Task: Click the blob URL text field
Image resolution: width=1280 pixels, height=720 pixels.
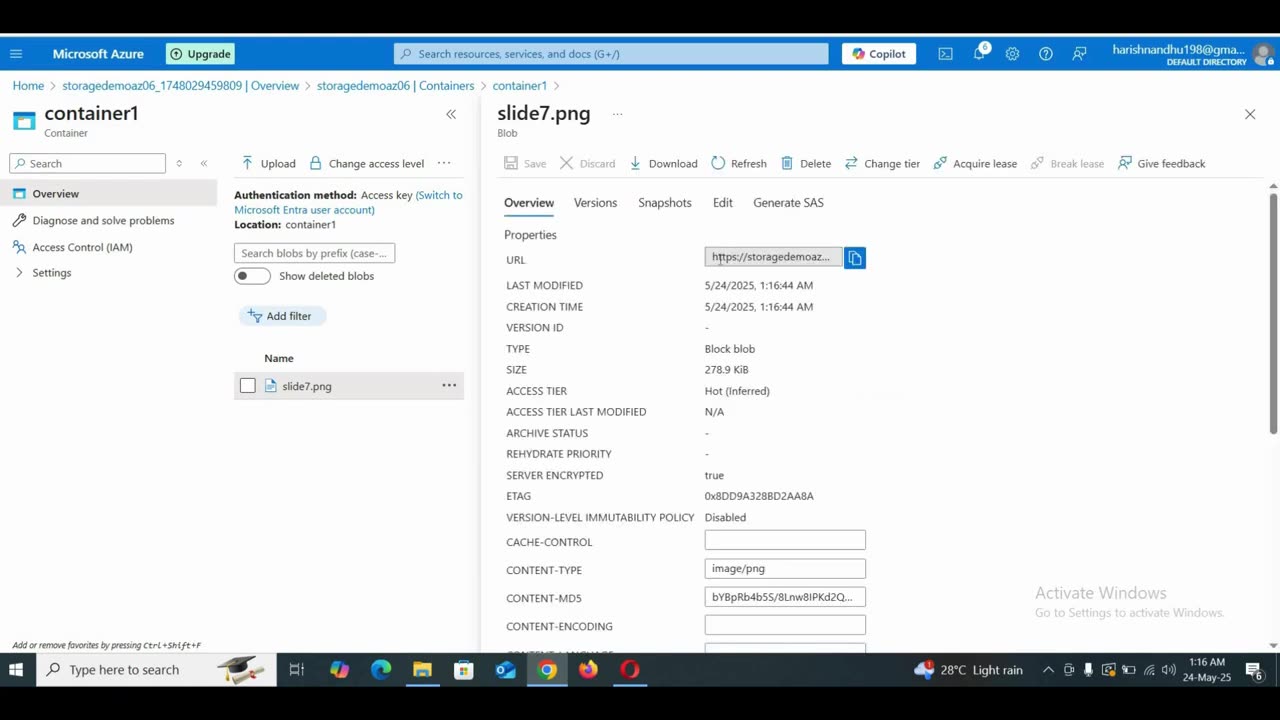Action: (x=773, y=258)
